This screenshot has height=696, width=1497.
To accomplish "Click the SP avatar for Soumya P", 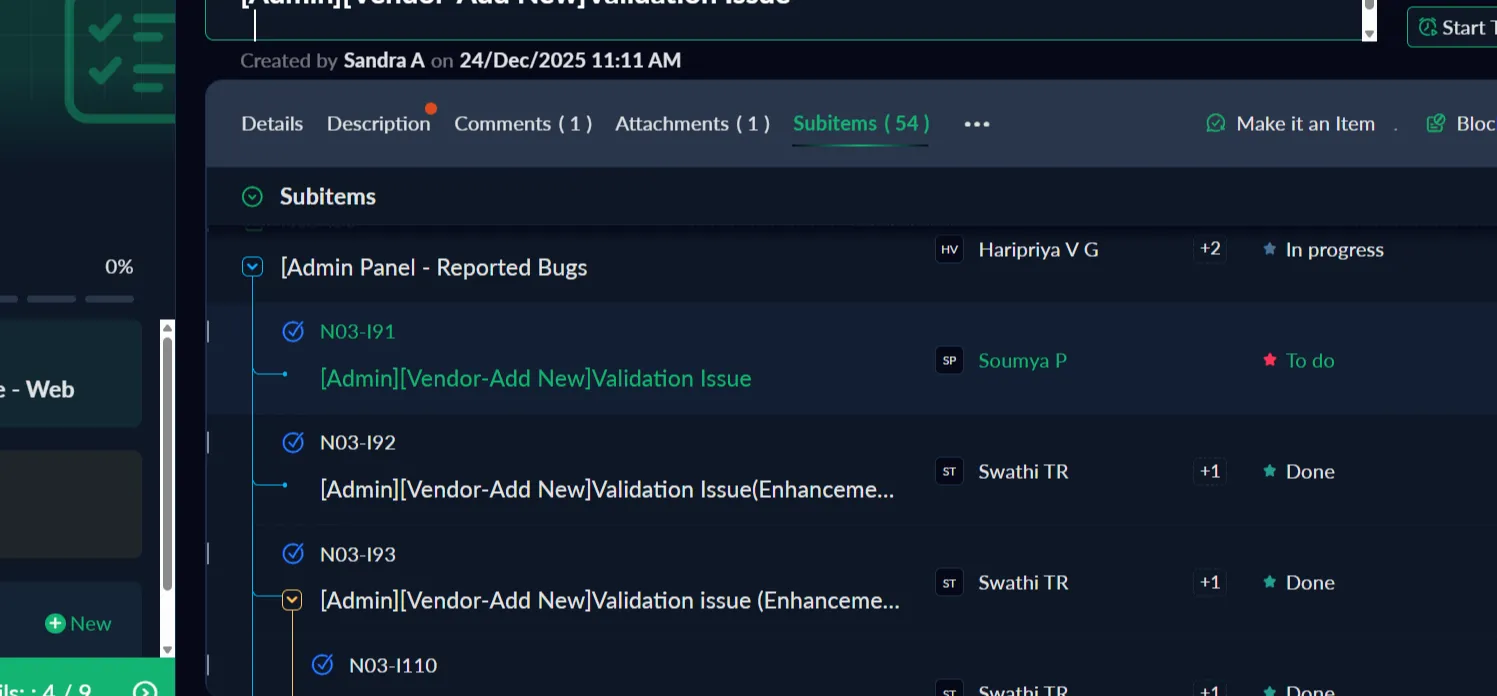I will [949, 361].
